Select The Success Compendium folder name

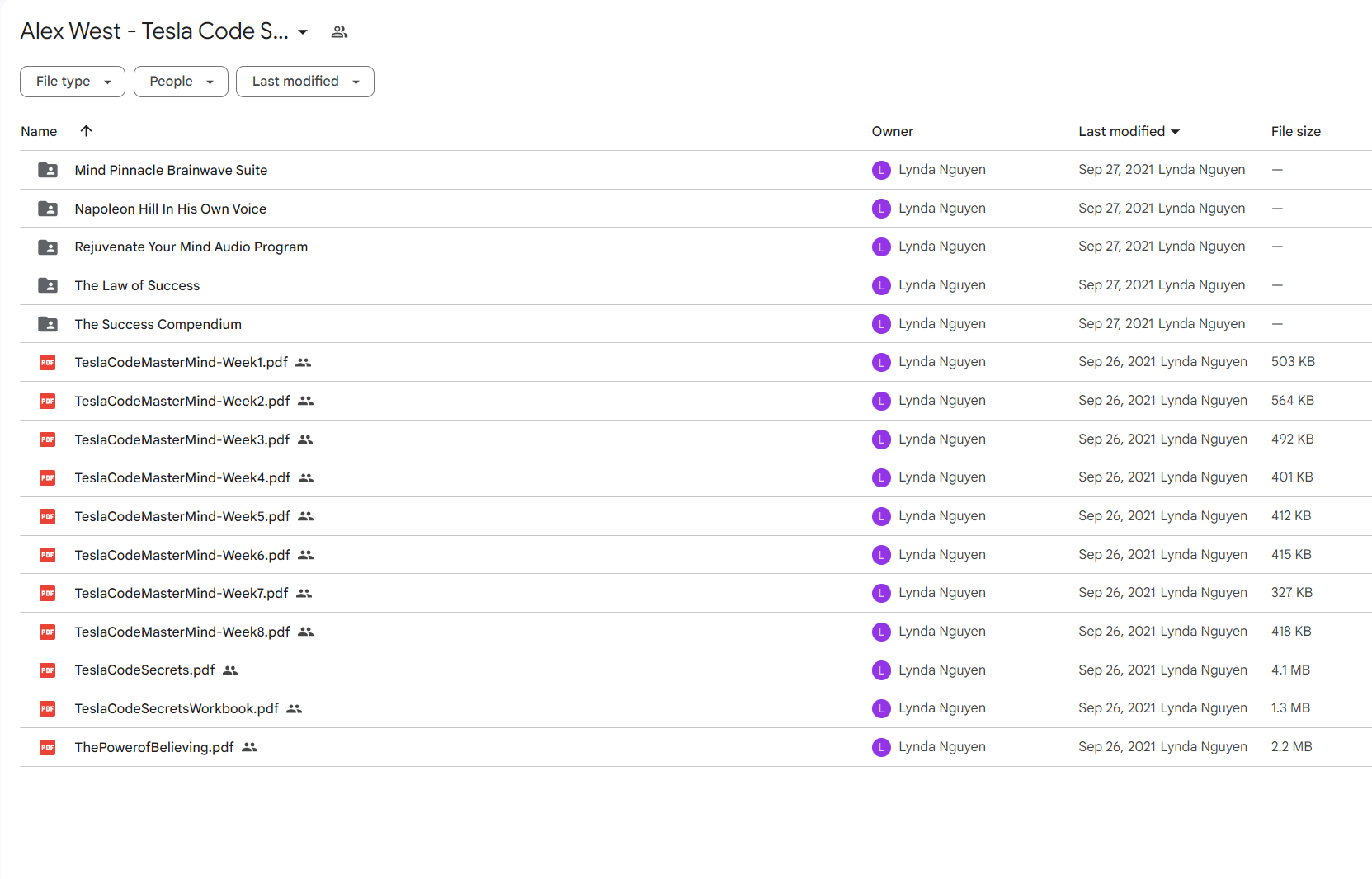pos(158,324)
